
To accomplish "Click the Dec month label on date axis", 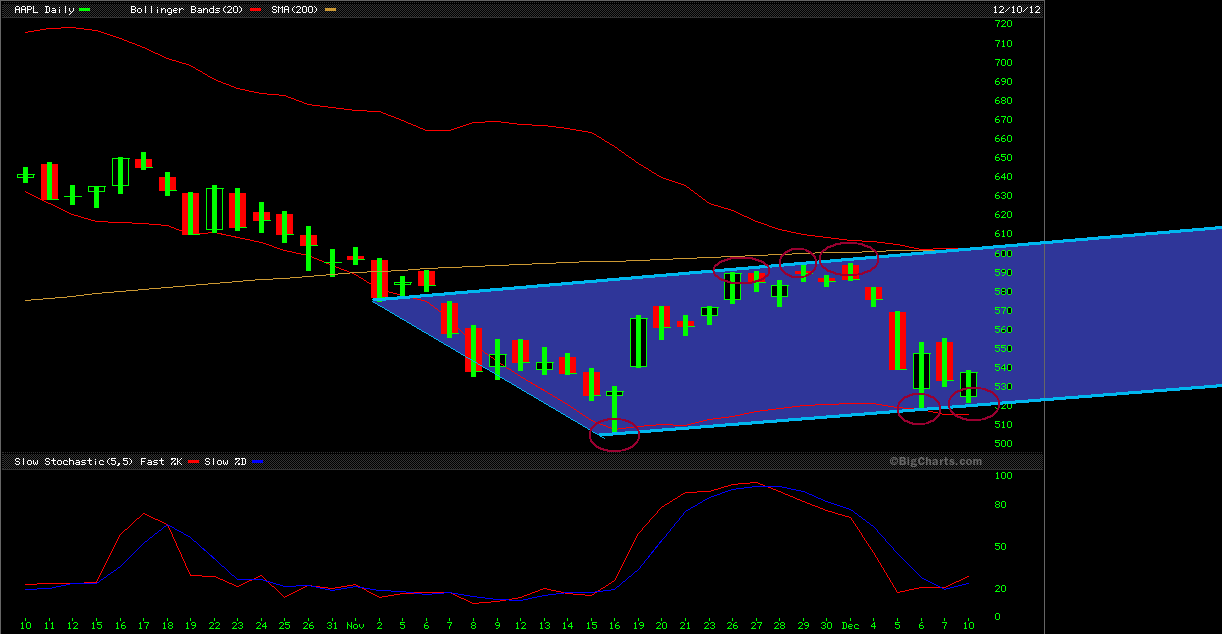I will pyautogui.click(x=850, y=625).
